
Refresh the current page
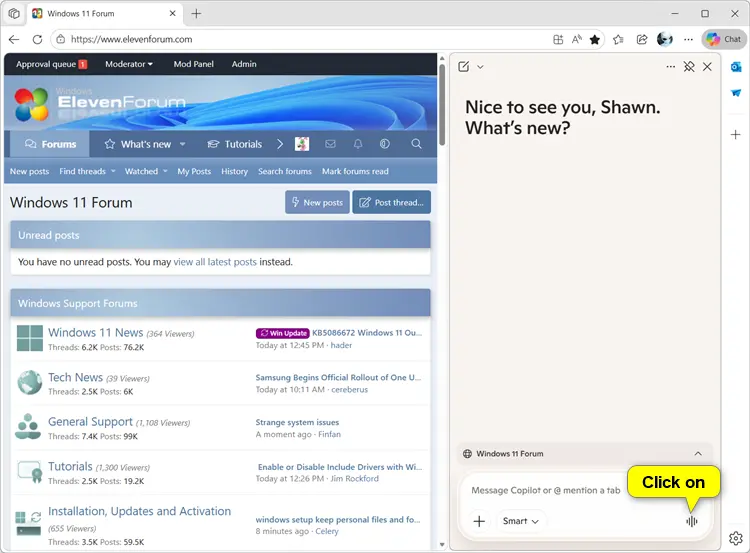click(37, 39)
